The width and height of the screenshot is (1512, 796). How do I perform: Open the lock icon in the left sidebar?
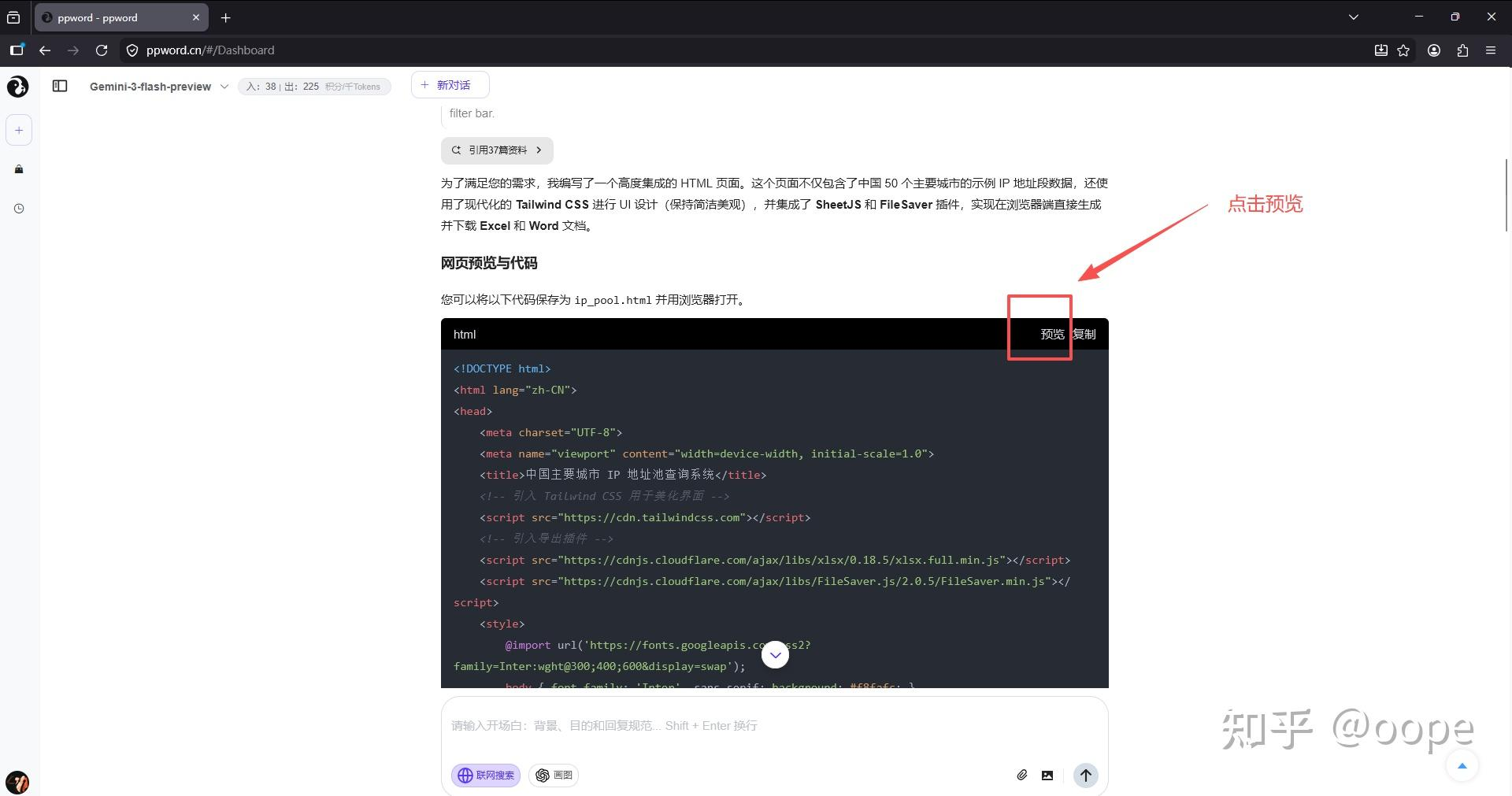point(19,169)
